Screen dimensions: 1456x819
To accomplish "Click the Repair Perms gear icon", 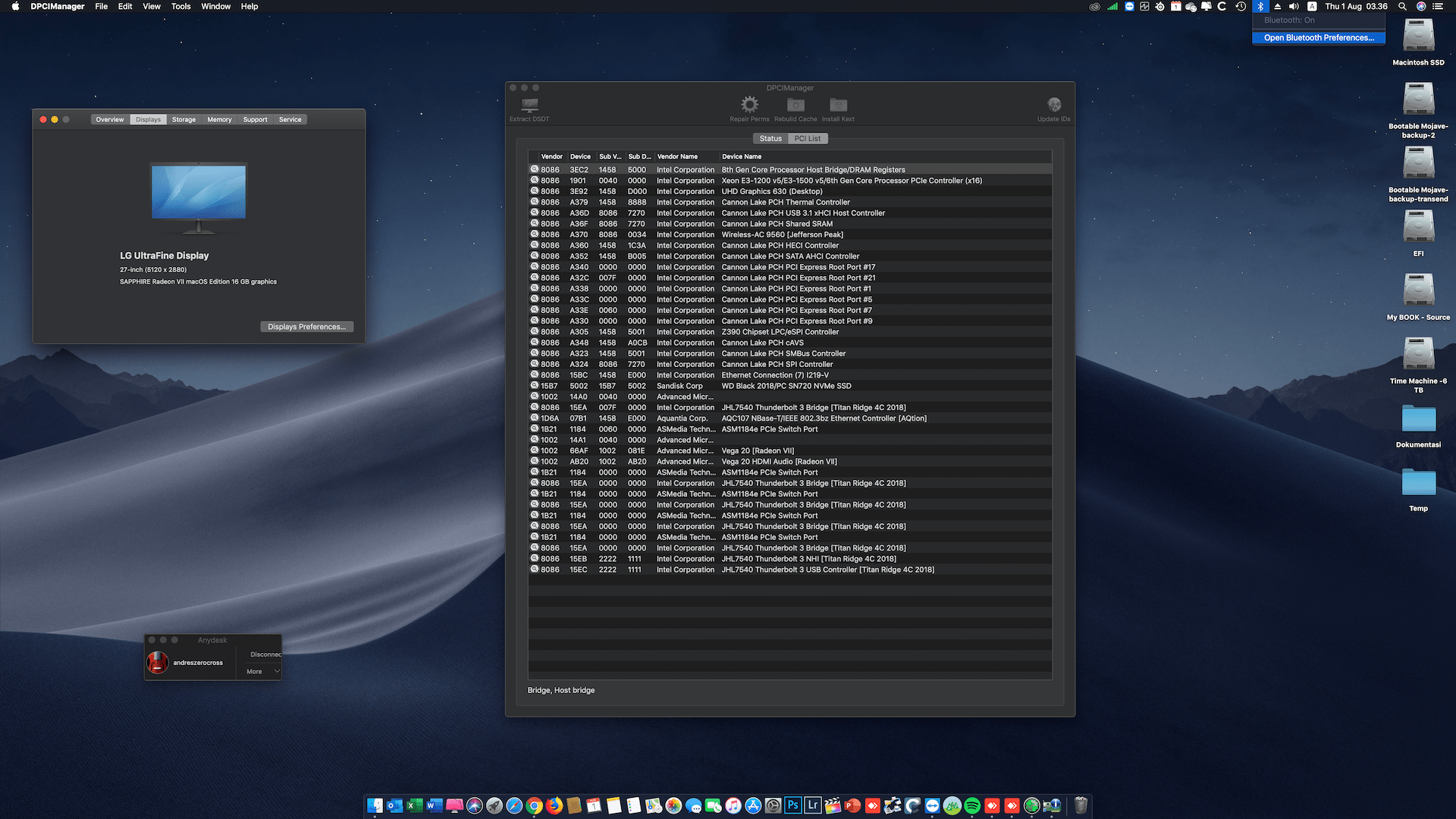I will click(749, 105).
